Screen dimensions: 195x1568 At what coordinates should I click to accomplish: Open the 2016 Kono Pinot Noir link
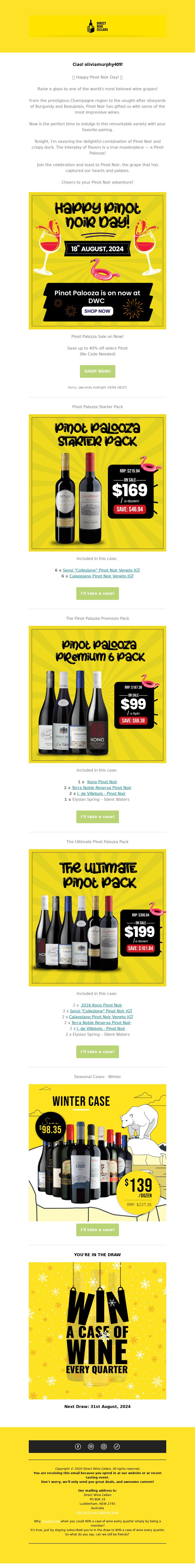pos(101,1005)
